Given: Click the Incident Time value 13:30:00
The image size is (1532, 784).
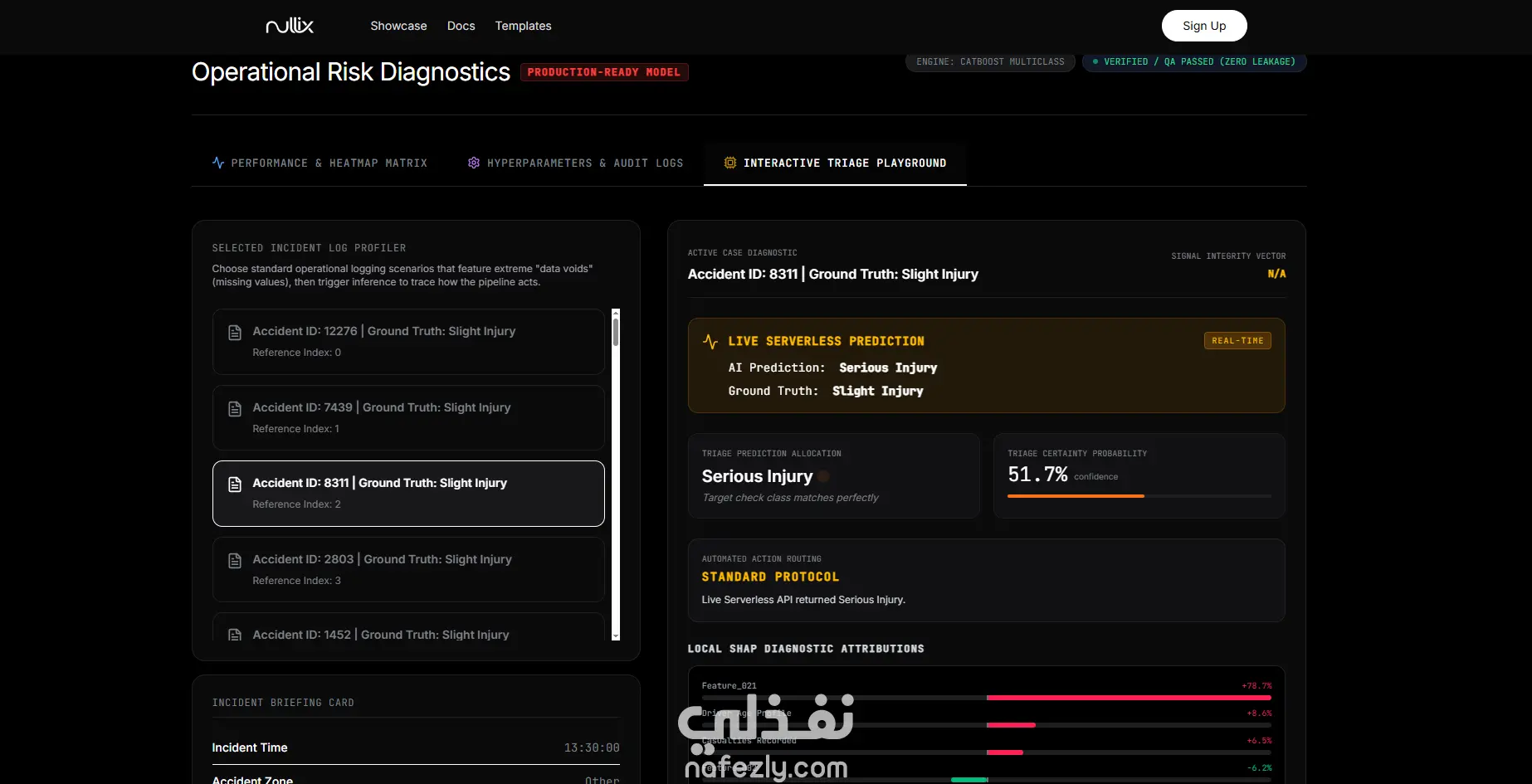Looking at the screenshot, I should tap(592, 747).
